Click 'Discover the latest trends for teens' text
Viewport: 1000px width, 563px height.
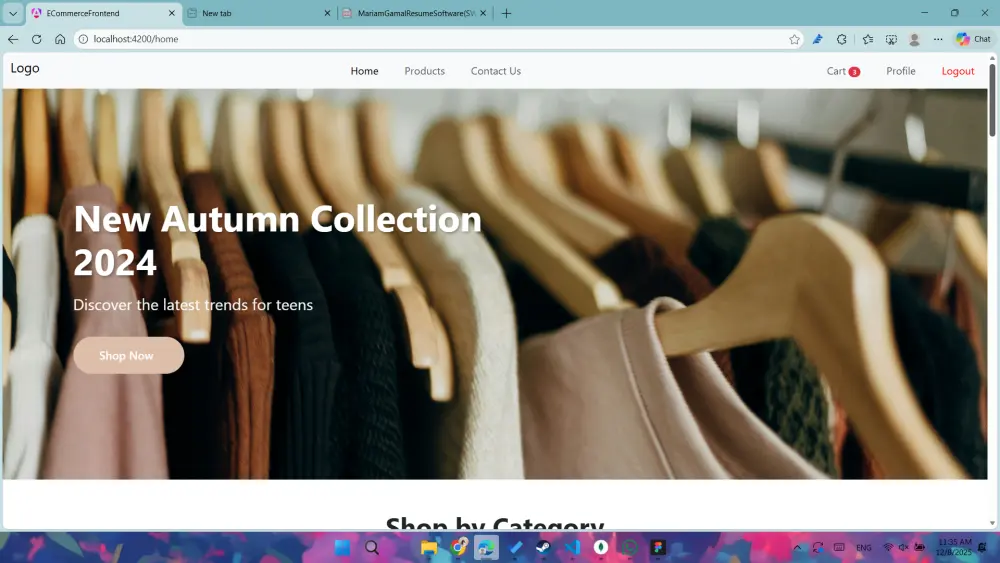coord(193,305)
